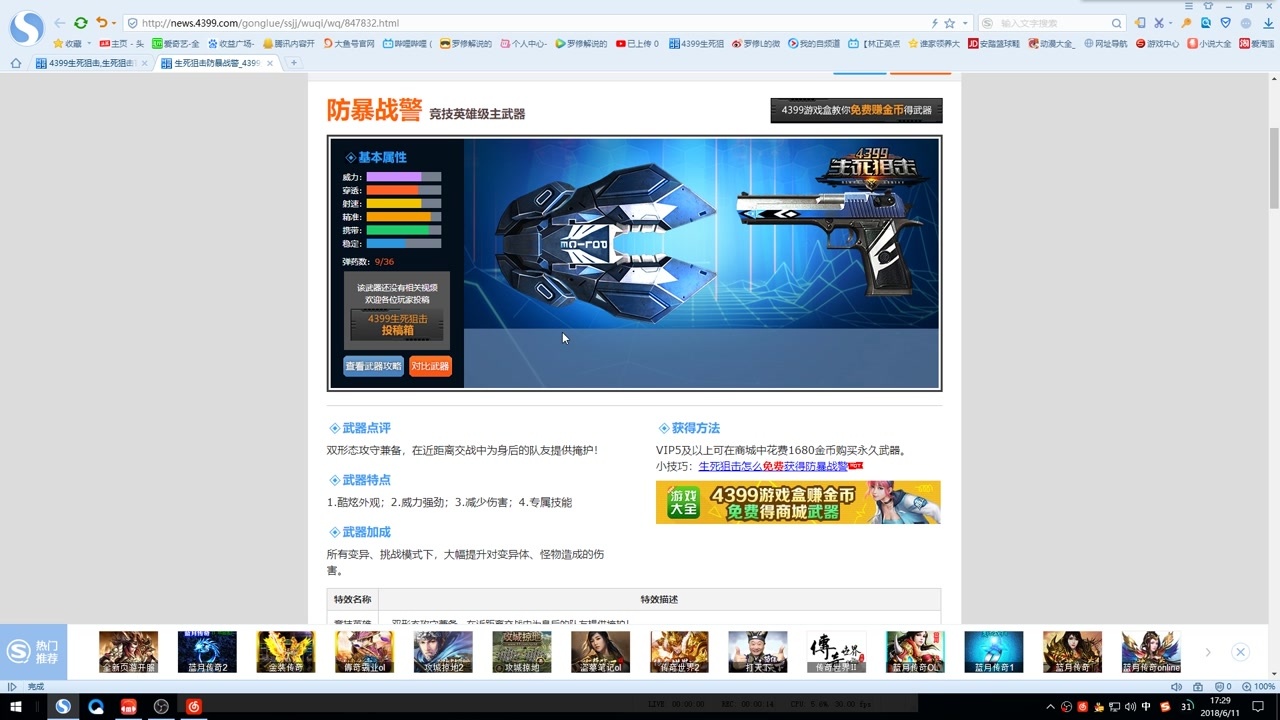
Task: Open the home page icon
Action: click(x=16, y=63)
